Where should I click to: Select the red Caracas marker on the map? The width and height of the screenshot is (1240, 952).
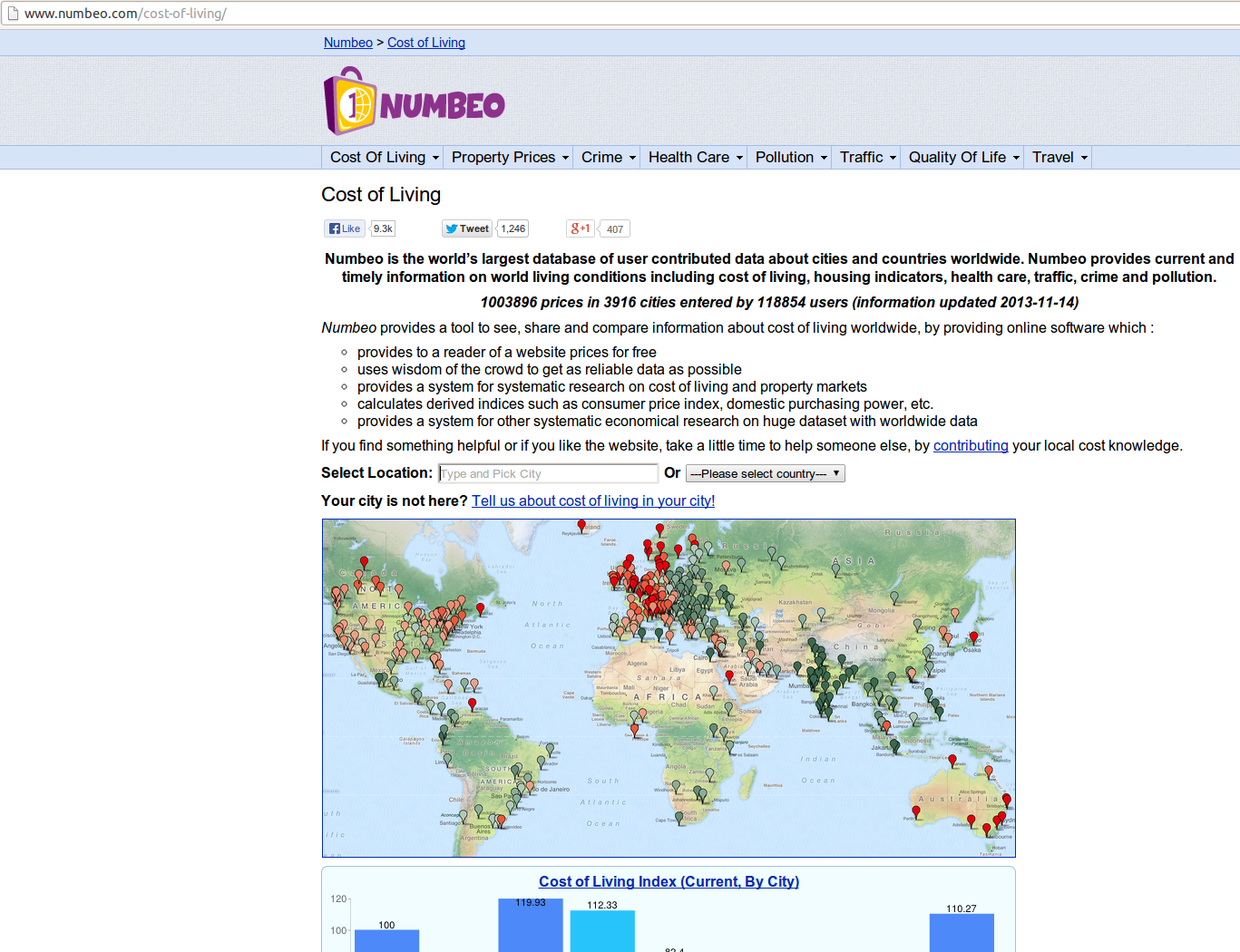(473, 704)
